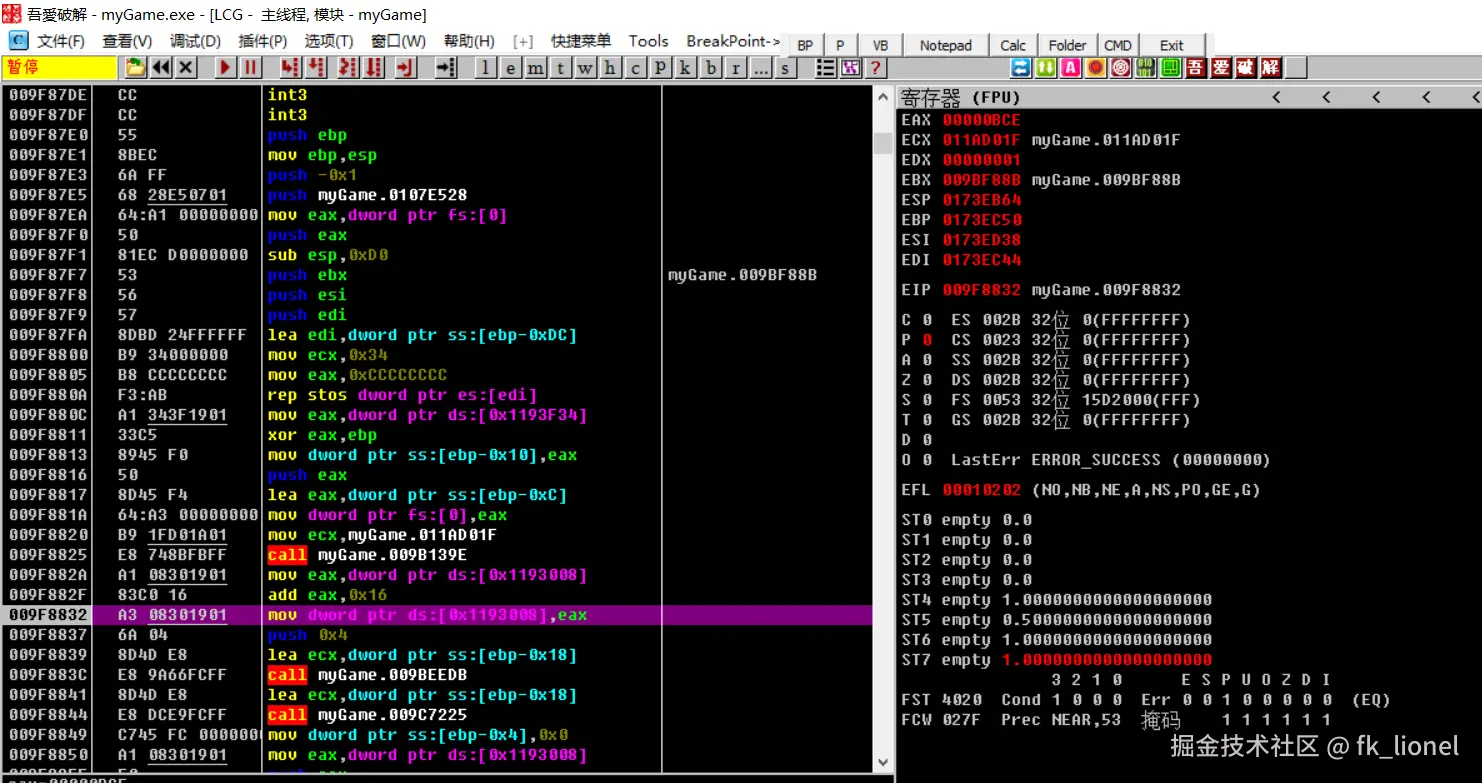The height and width of the screenshot is (783, 1482).
Task: Show References with the 'r' button
Action: tap(736, 67)
